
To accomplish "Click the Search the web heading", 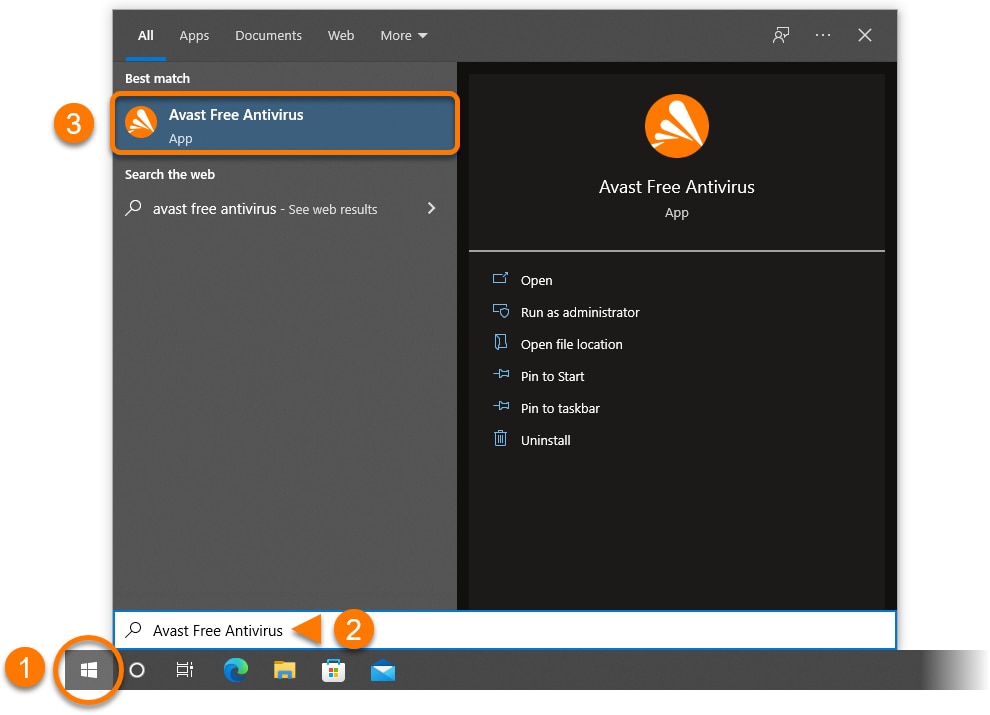I will 169,174.
